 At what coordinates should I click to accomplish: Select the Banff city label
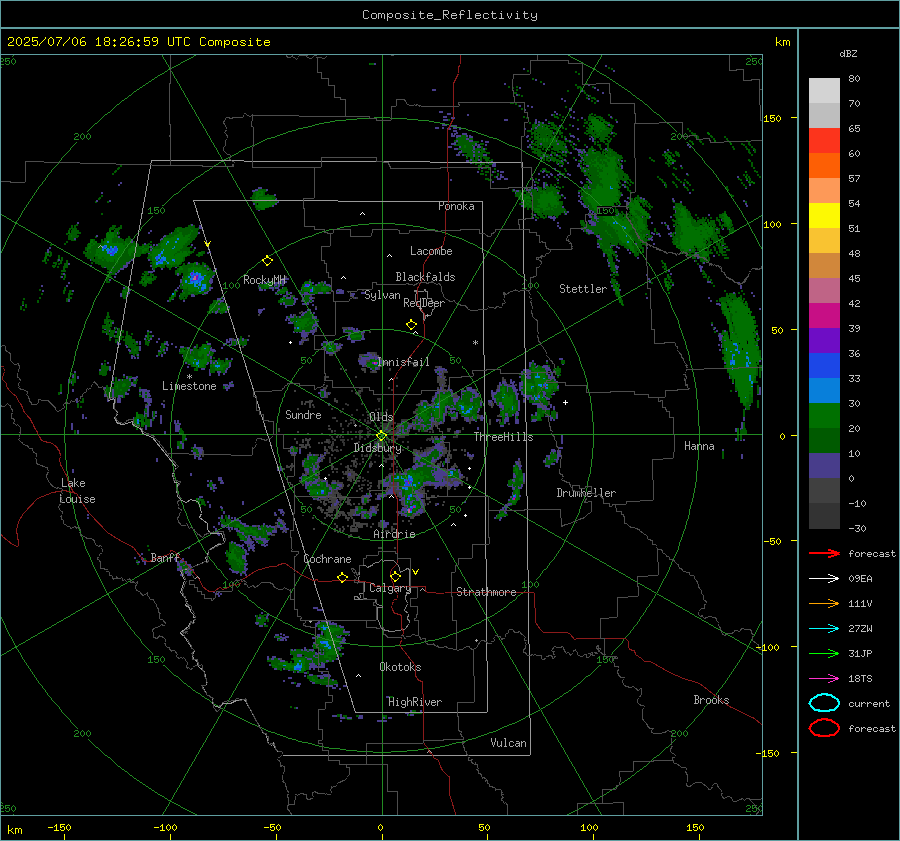point(165,557)
